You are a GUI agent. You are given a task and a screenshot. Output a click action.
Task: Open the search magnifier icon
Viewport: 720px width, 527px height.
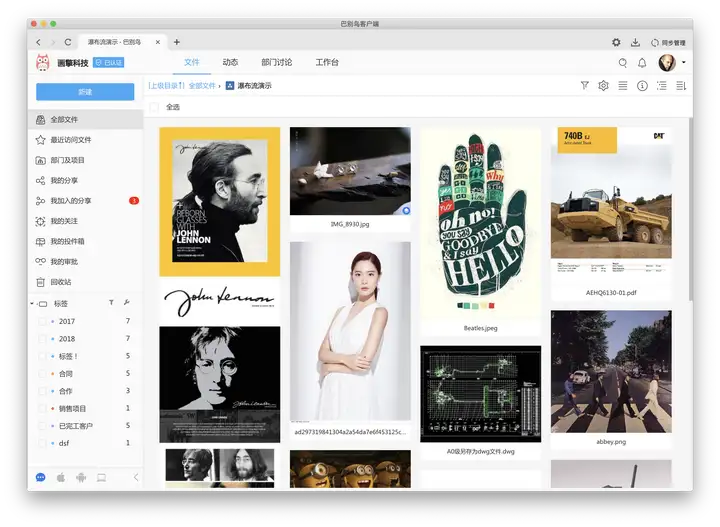(x=623, y=63)
